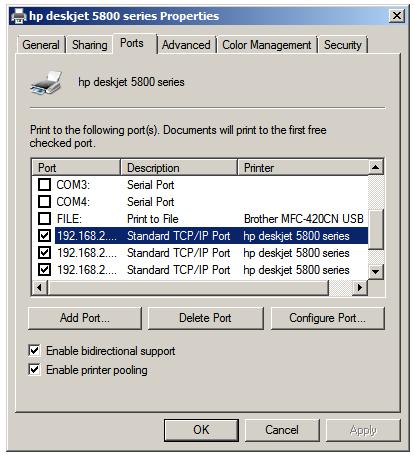This screenshot has width=414, height=456.
Task: Sort by the Description column header
Action: pos(179,167)
